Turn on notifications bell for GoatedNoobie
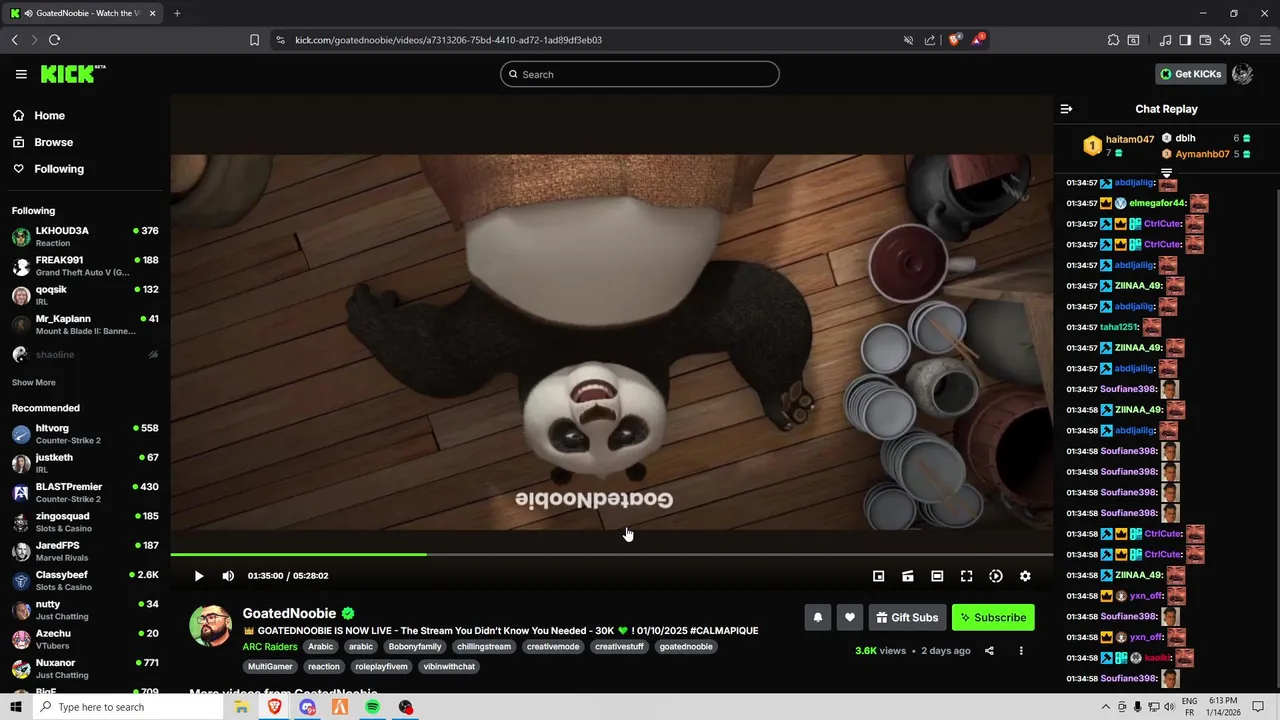Image resolution: width=1280 pixels, height=720 pixels. point(818,618)
